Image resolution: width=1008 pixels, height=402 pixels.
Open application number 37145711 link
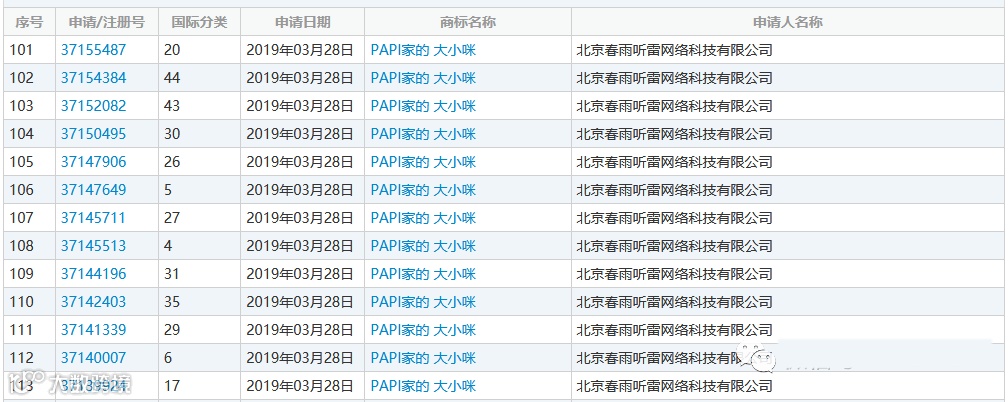coord(93,218)
